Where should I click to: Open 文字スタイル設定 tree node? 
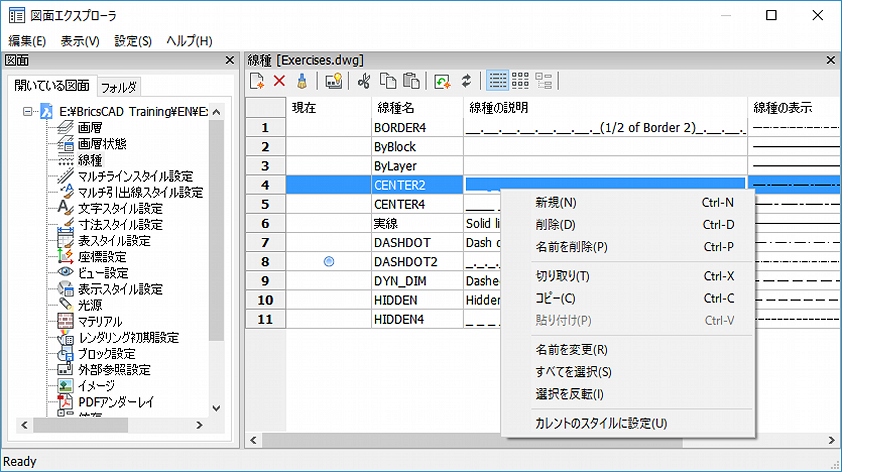120,209
